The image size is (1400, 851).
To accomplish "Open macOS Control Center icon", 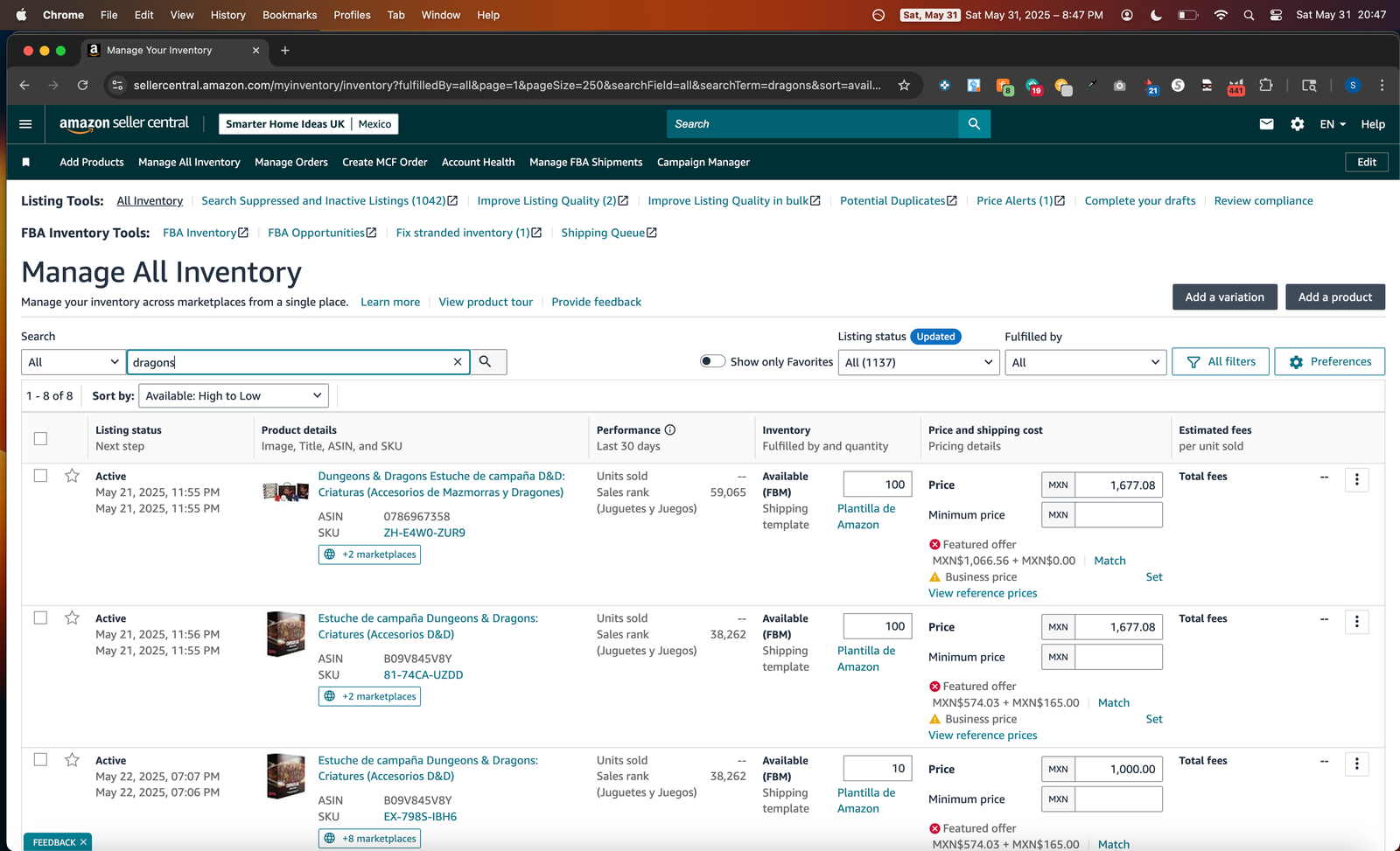I will [x=1276, y=15].
